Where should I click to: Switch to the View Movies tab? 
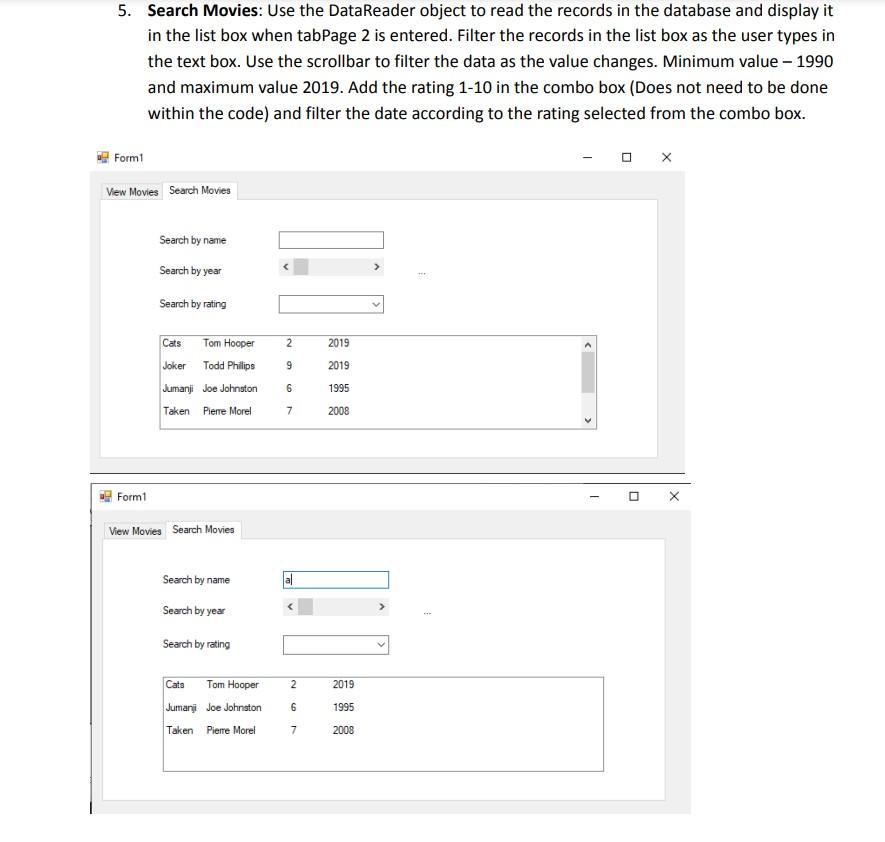tap(131, 190)
